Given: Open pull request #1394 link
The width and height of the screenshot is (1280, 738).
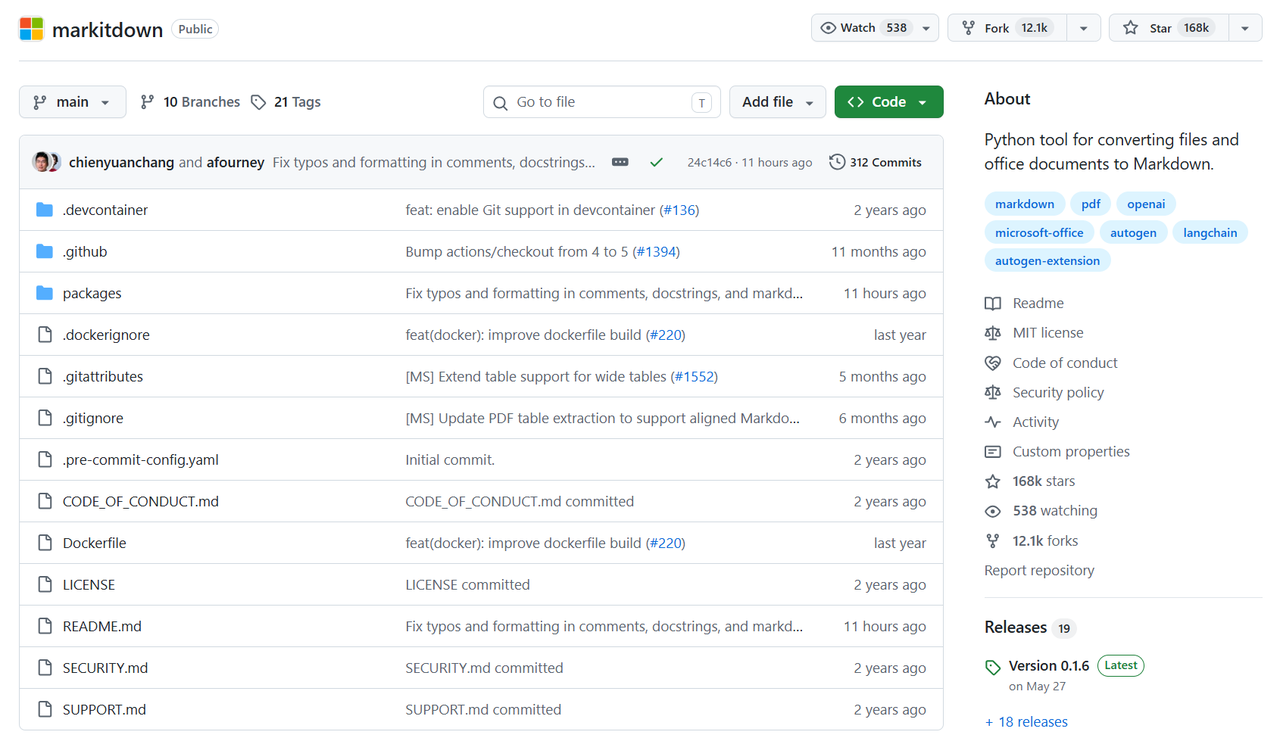Looking at the screenshot, I should pyautogui.click(x=656, y=252).
